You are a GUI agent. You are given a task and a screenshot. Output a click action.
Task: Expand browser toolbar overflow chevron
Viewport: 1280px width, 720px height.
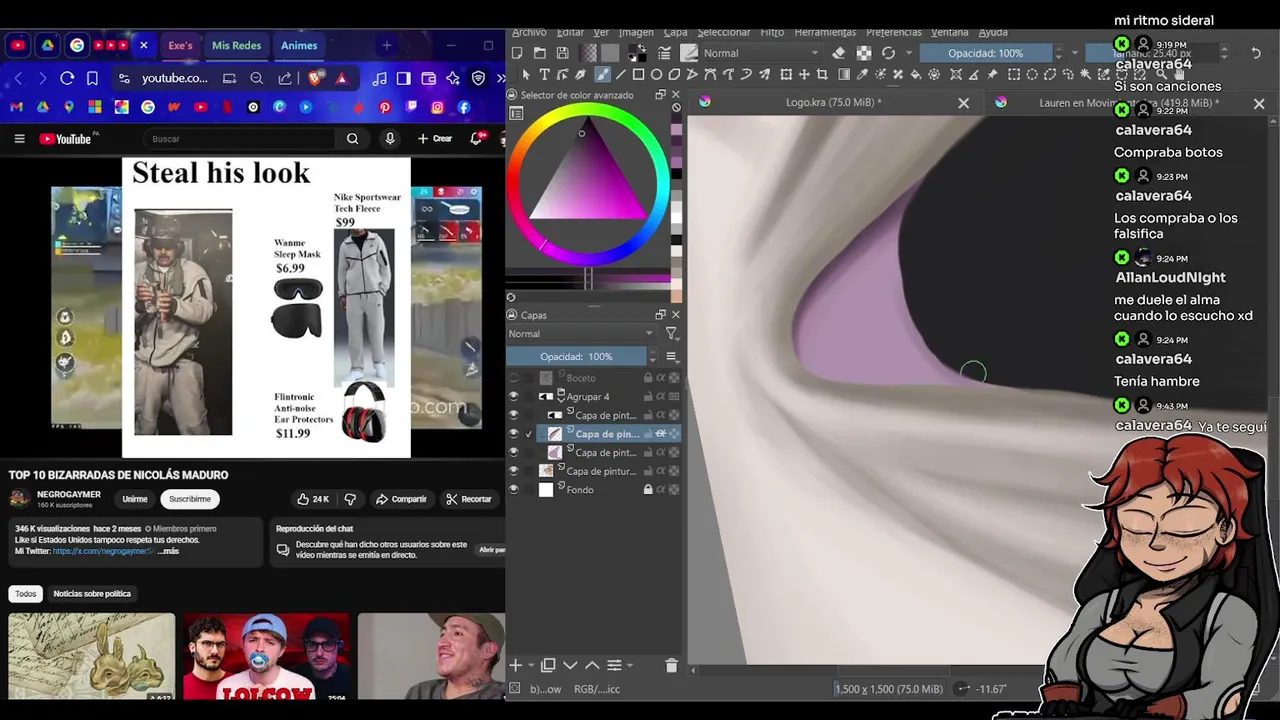pos(500,78)
